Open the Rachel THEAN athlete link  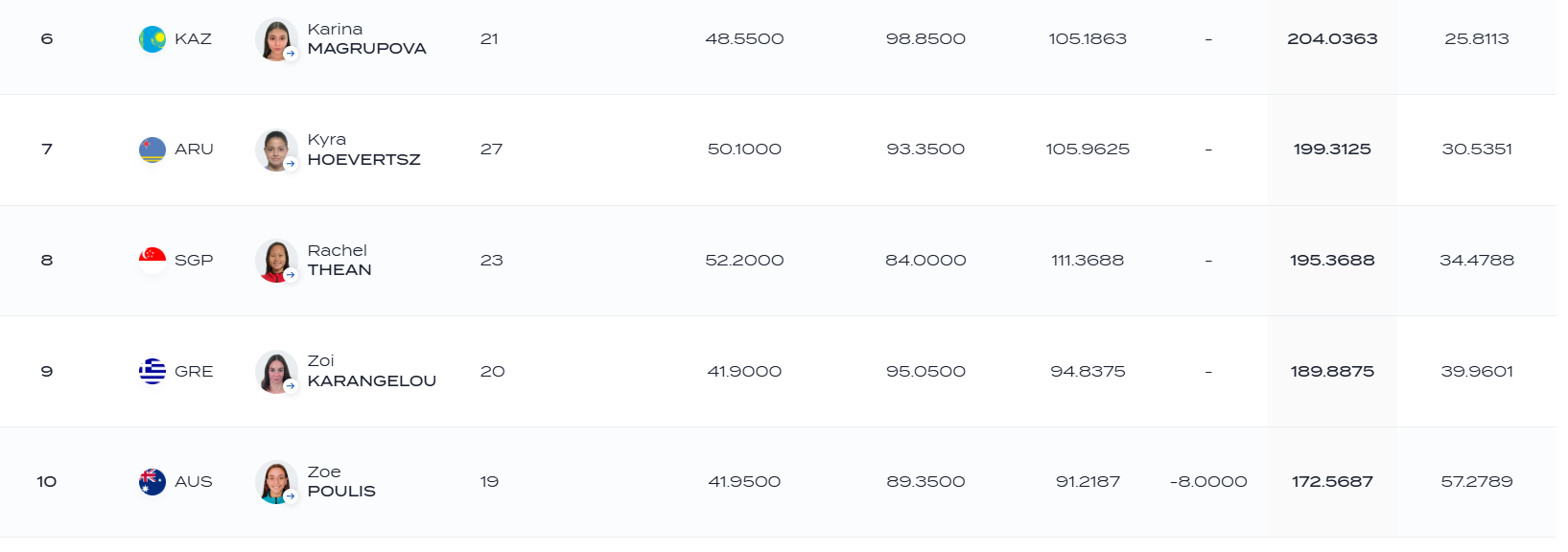[339, 261]
